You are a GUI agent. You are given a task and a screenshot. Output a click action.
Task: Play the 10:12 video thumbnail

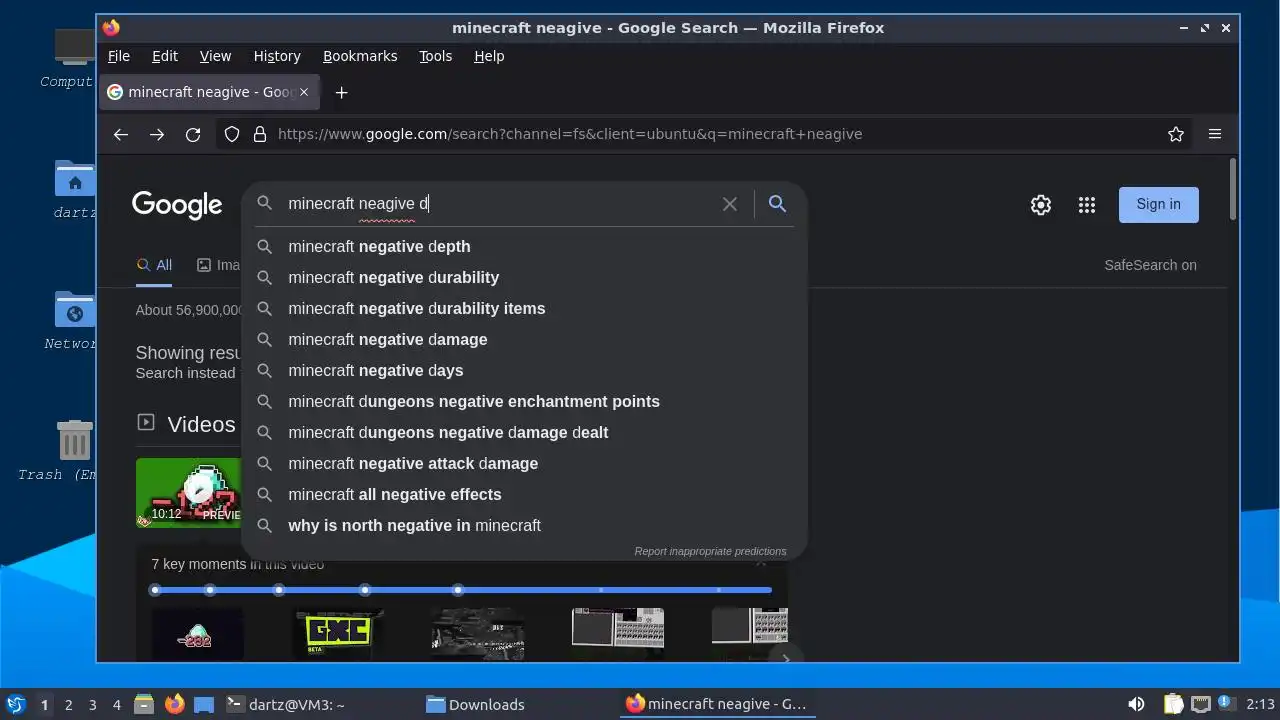[189, 492]
